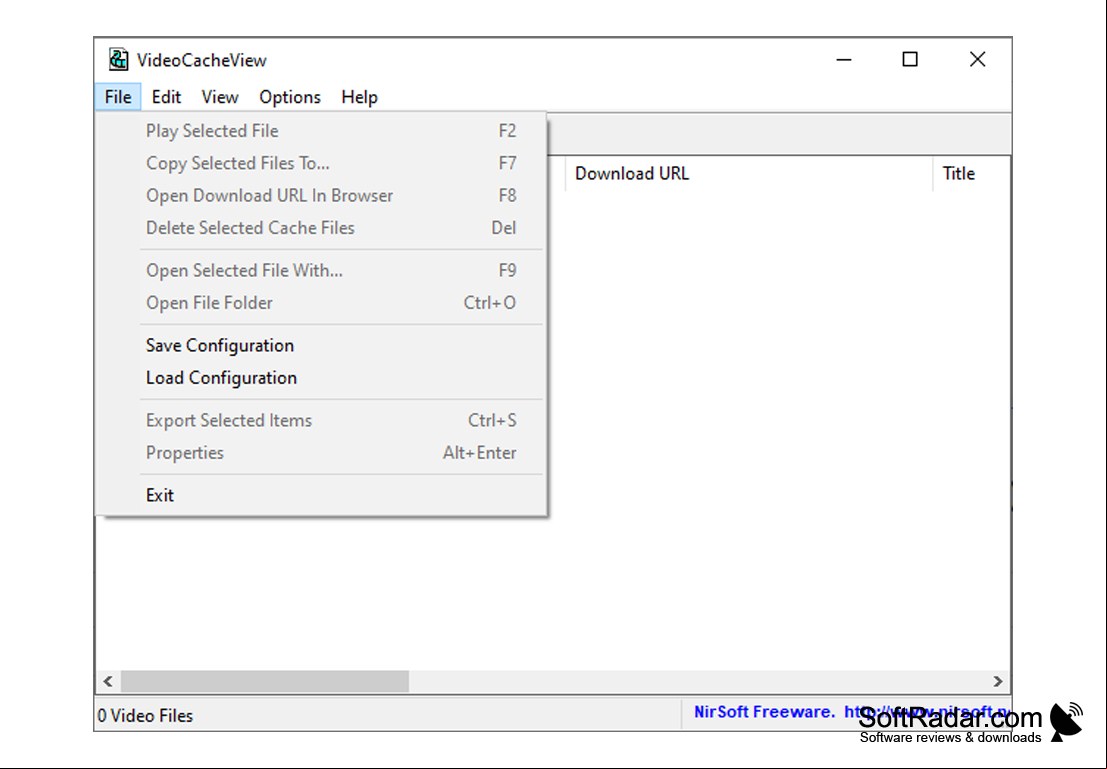Click the VideoCacheView app icon in title bar
Screen dimensions: 1107x769
[118, 60]
